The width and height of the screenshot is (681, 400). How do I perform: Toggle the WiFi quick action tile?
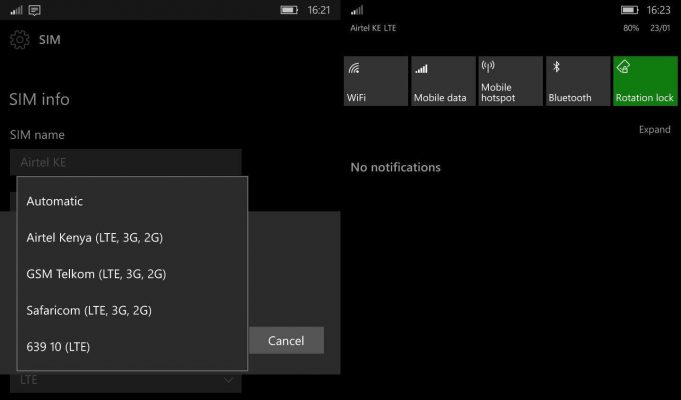pos(376,81)
